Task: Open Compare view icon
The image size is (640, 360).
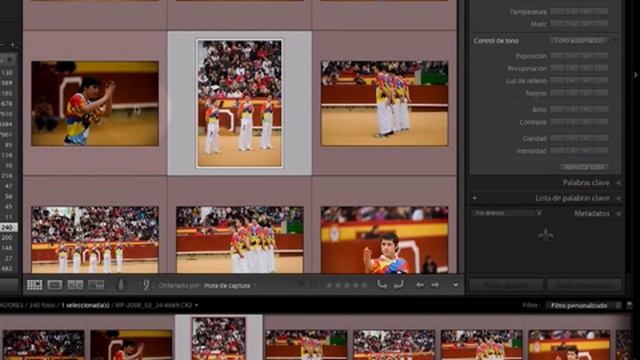Action: 75,285
